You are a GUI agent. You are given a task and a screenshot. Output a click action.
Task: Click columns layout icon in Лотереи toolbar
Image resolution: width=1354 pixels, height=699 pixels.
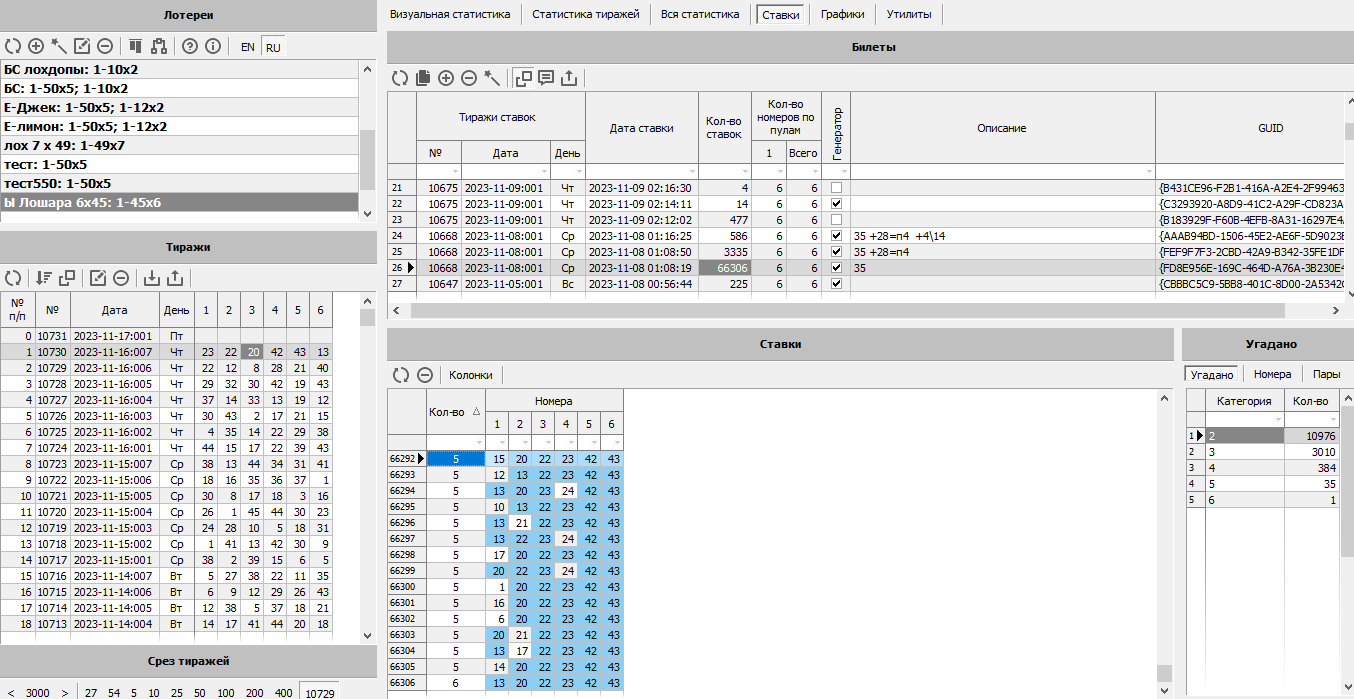point(135,46)
